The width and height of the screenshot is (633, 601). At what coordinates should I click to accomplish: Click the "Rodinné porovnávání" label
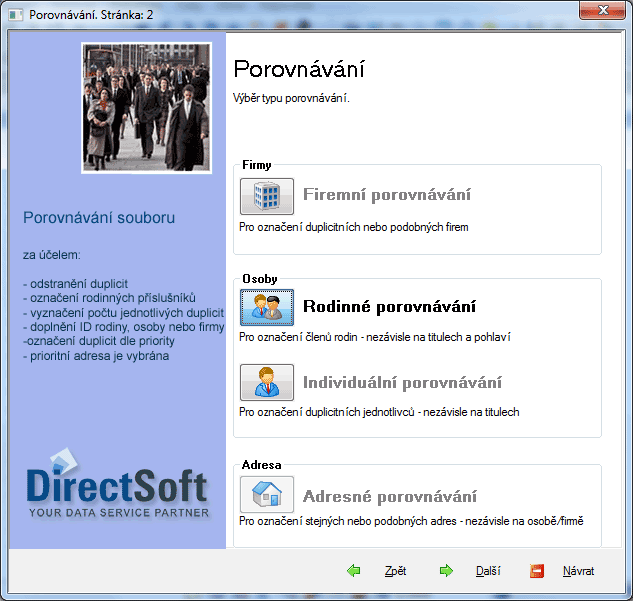(389, 306)
